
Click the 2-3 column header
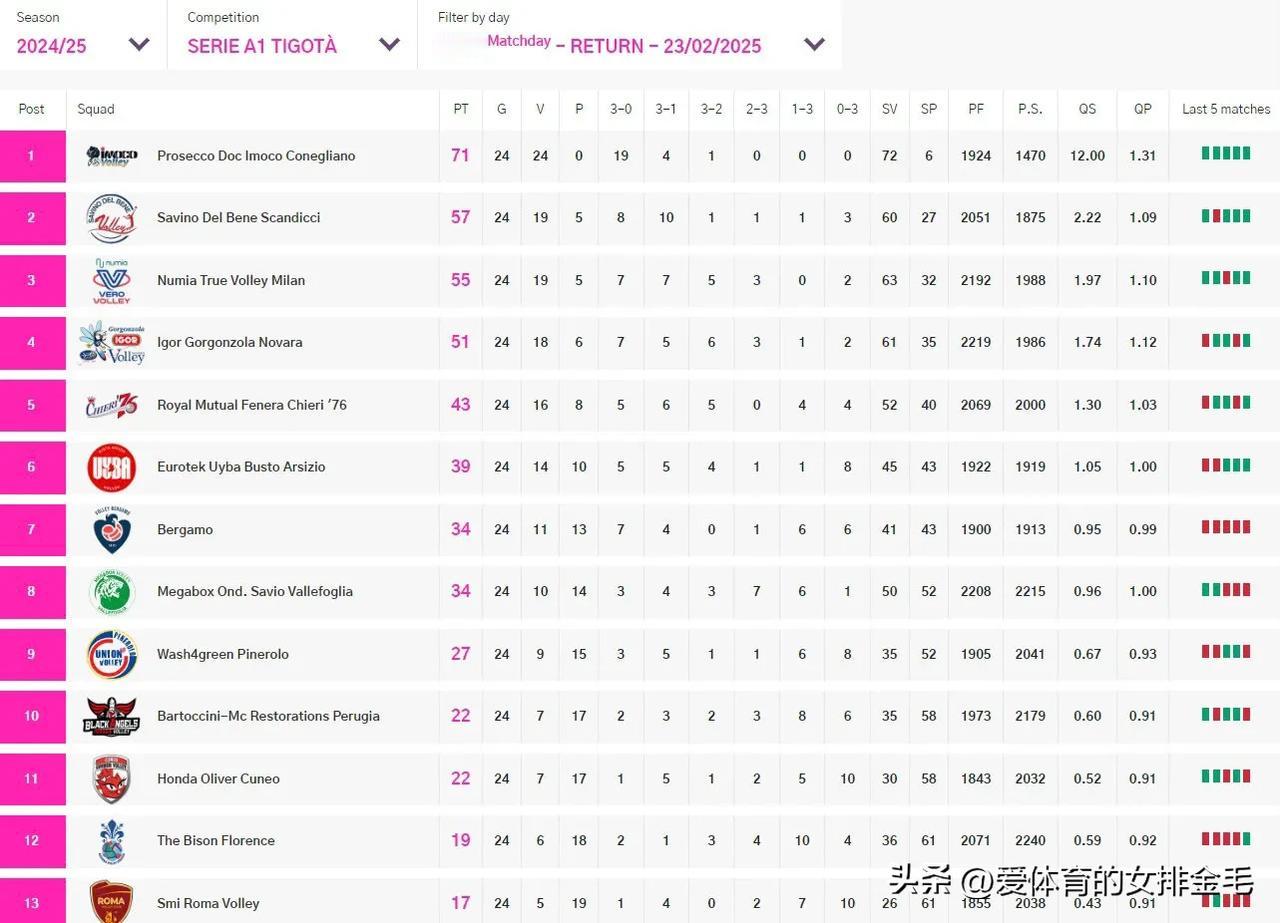pos(757,109)
